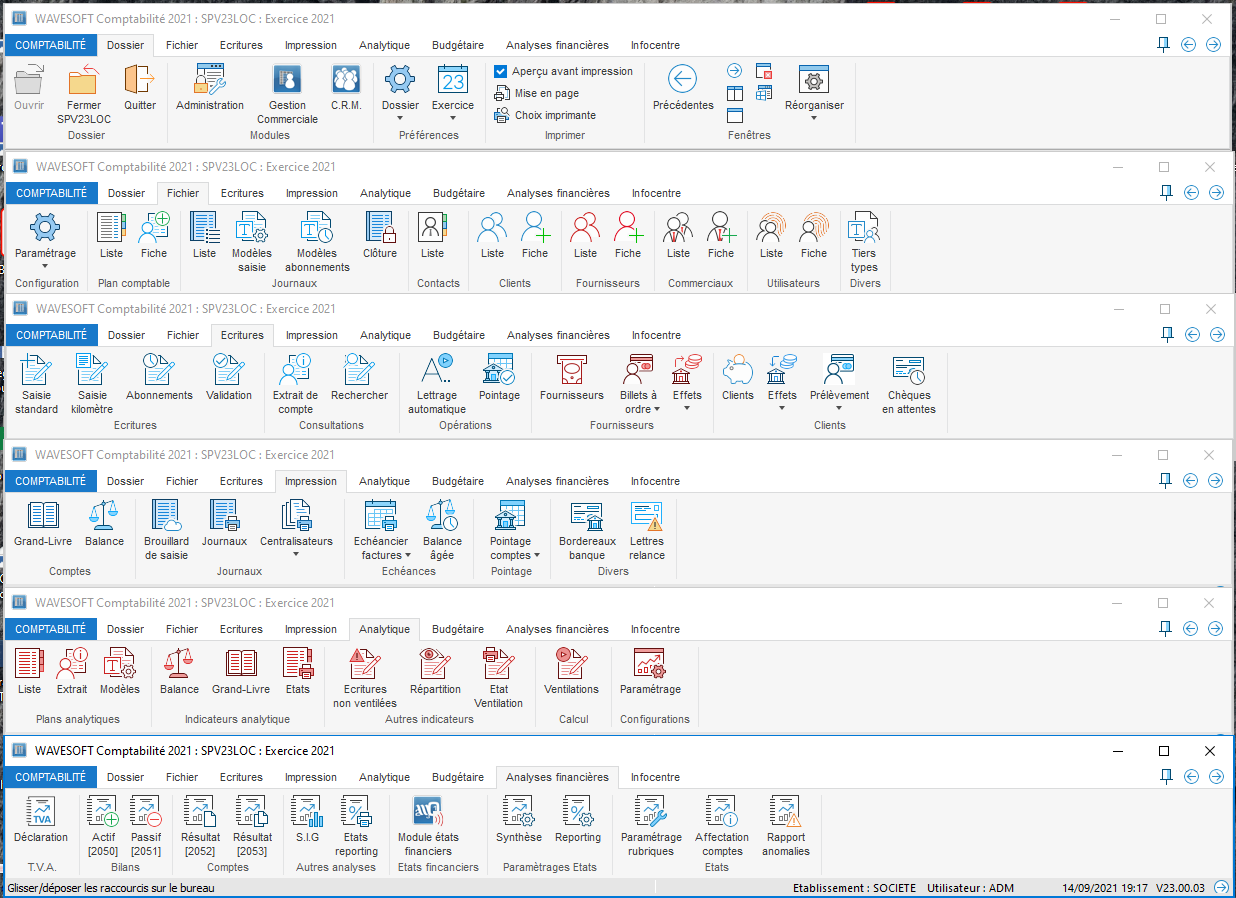Viewport: 1236px width, 898px height.
Task: Open Bordereaux banque icon
Action: coord(587,516)
